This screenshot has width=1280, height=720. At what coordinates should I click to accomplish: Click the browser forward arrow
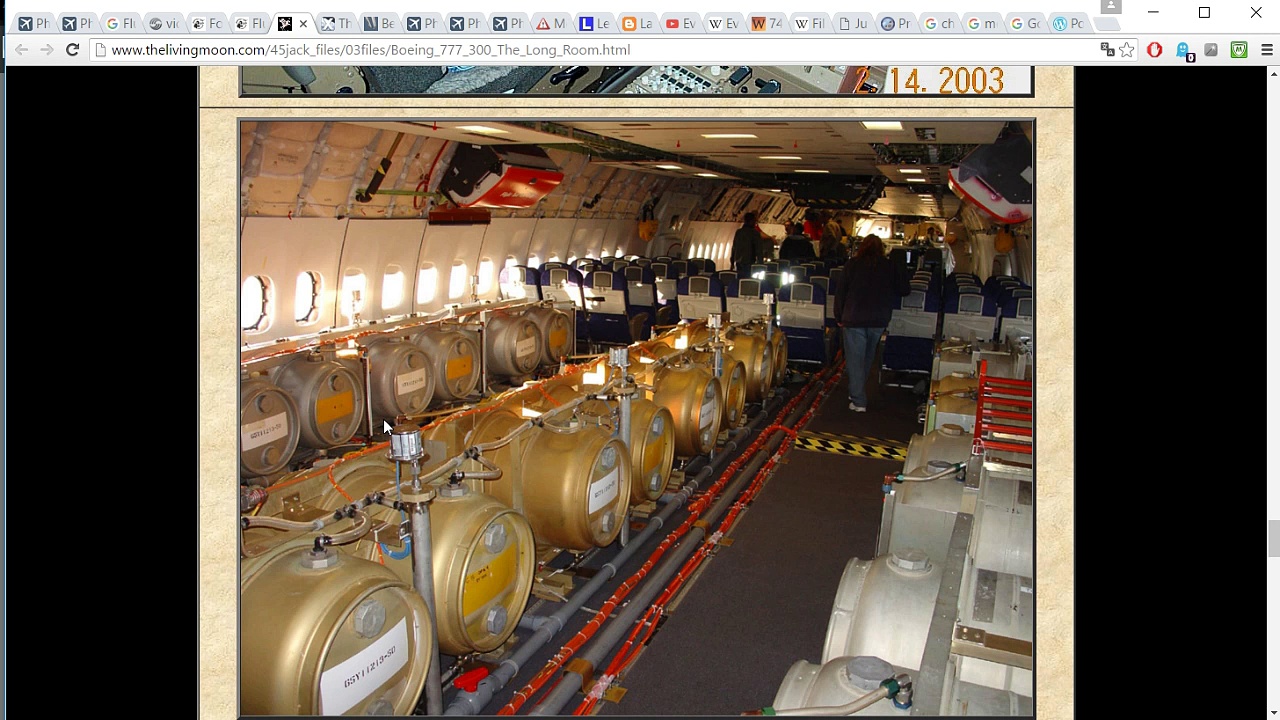point(46,50)
